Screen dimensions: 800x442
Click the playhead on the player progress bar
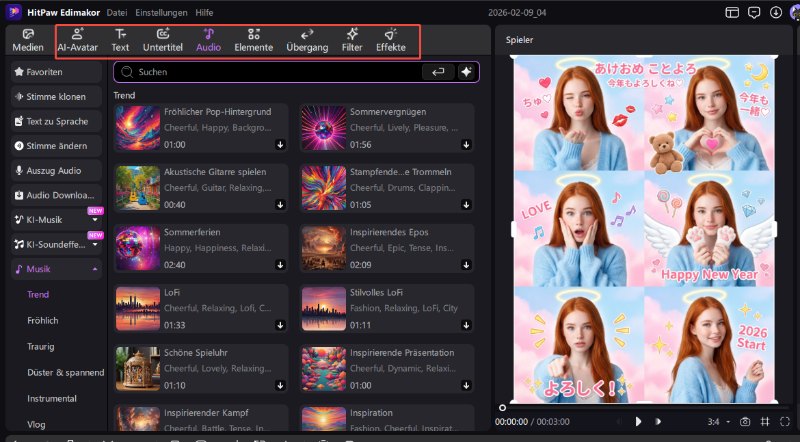[503, 408]
